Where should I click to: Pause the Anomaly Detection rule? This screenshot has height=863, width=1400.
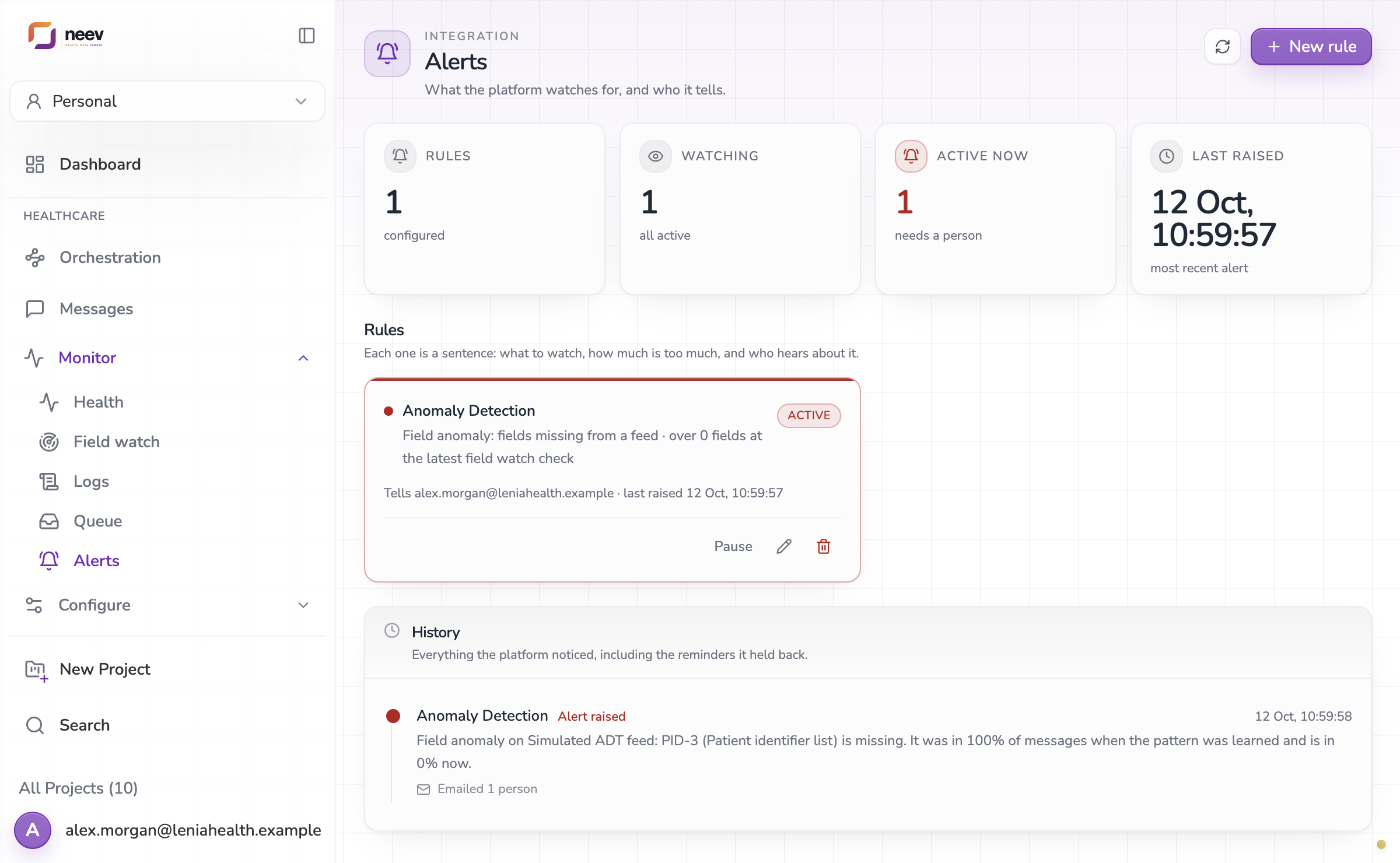click(733, 547)
